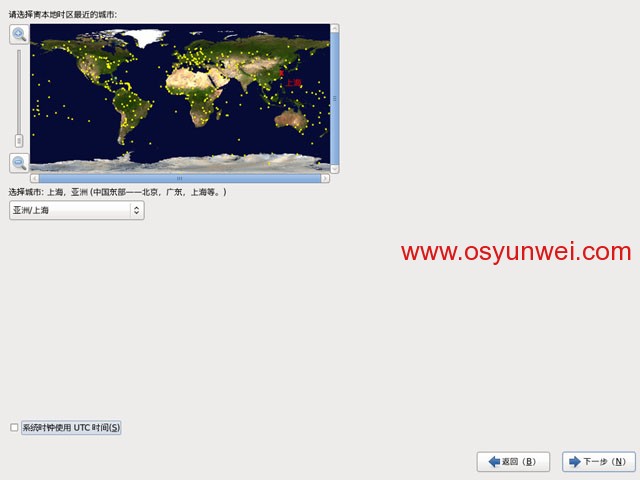Image resolution: width=640 pixels, height=480 pixels.
Task: Click the 下一步 (N) next button
Action: point(598,462)
